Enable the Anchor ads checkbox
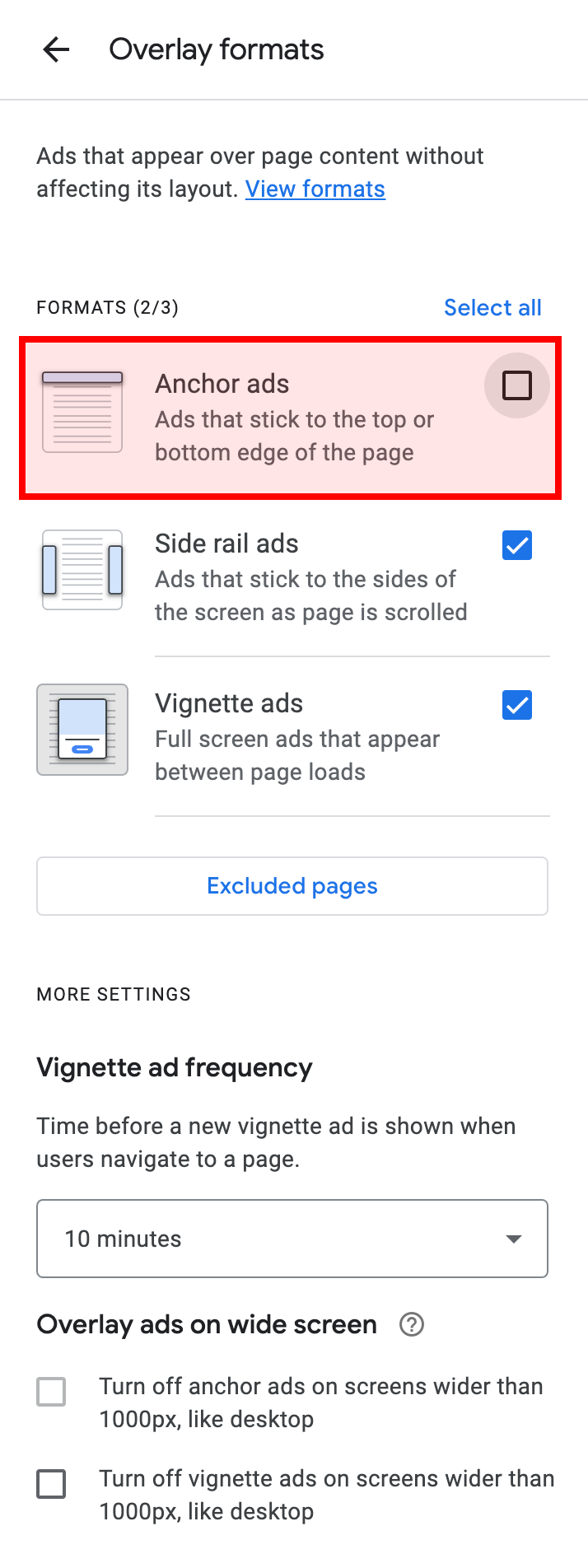588x1568 pixels. [517, 385]
